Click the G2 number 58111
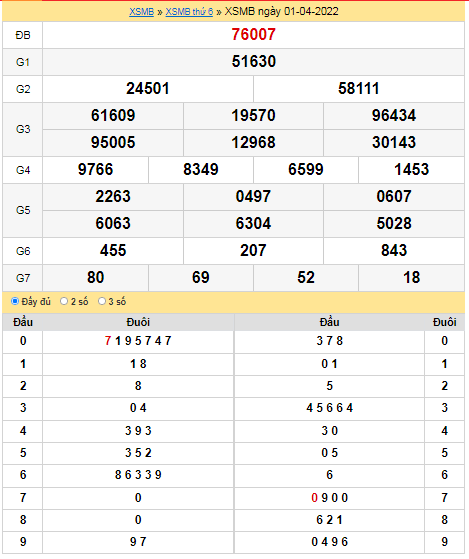The width and height of the screenshot is (469, 559). [x=359, y=88]
